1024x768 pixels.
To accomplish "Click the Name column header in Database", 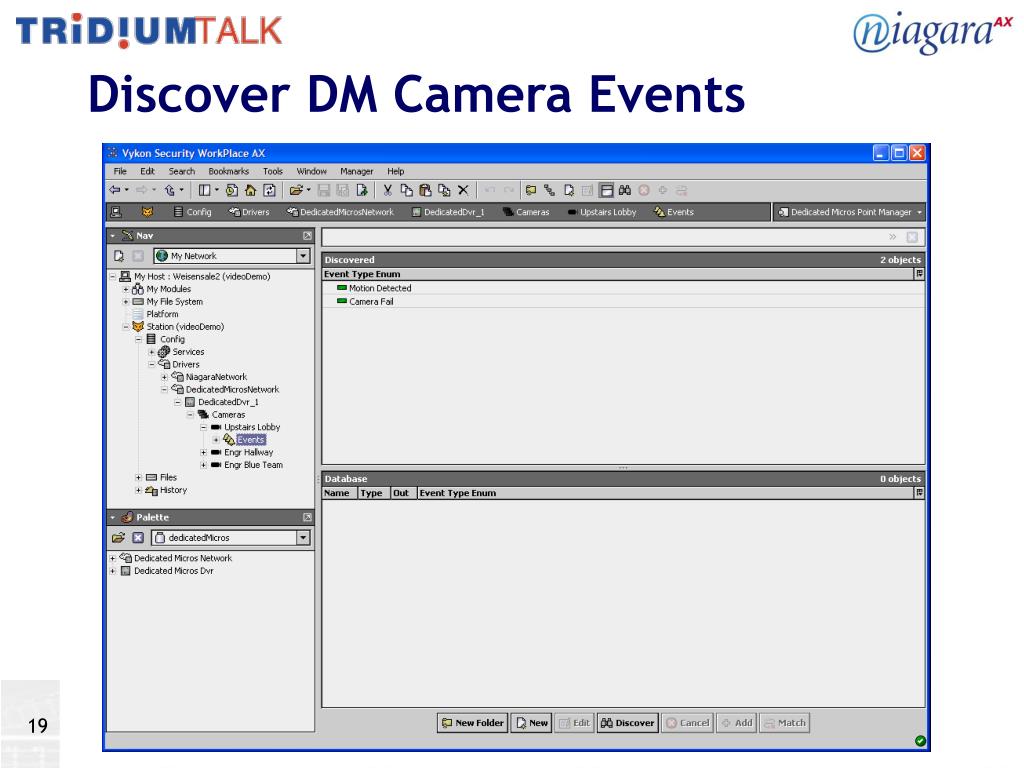I will point(339,493).
